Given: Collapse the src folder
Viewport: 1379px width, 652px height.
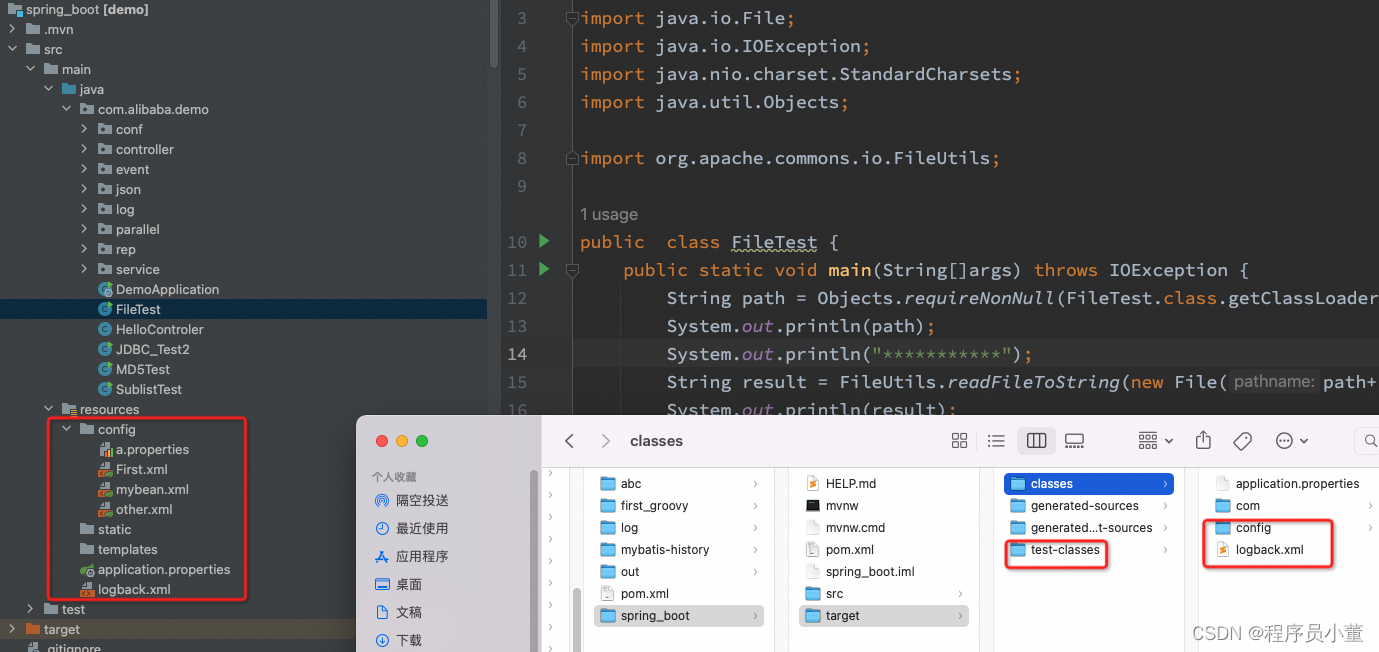Looking at the screenshot, I should [12, 49].
